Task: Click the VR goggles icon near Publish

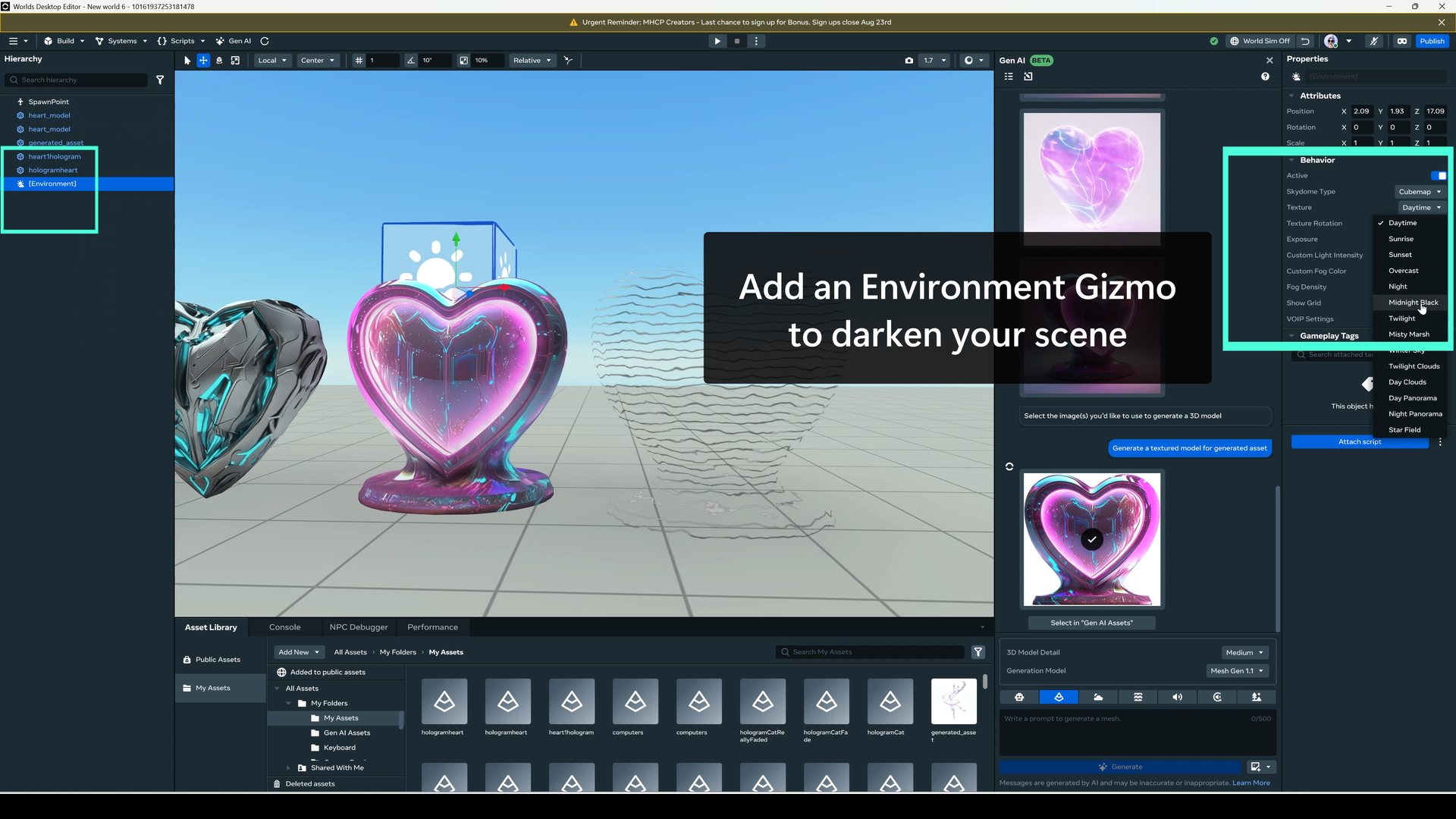Action: (1402, 41)
